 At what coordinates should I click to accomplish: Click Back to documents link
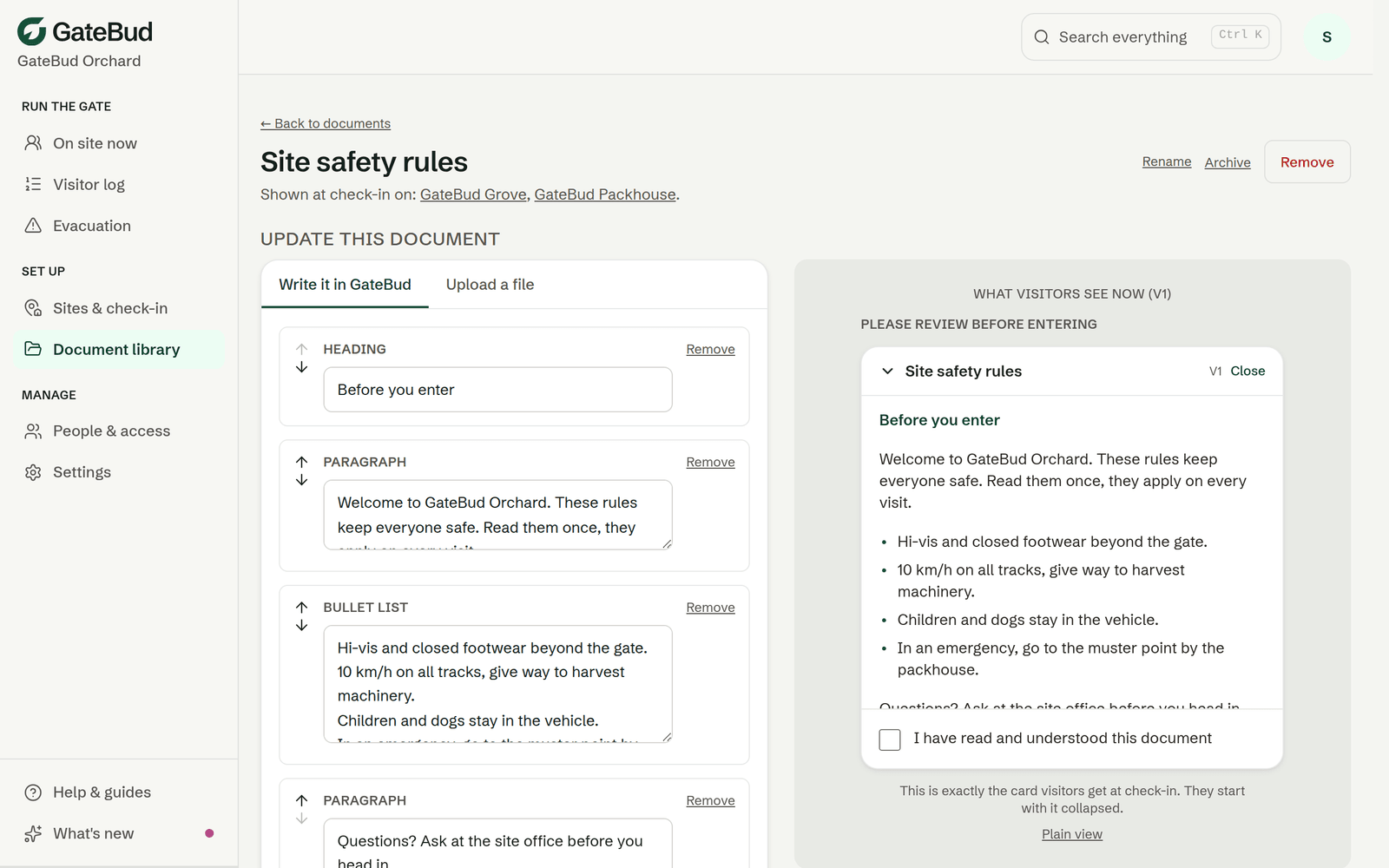[x=326, y=123]
